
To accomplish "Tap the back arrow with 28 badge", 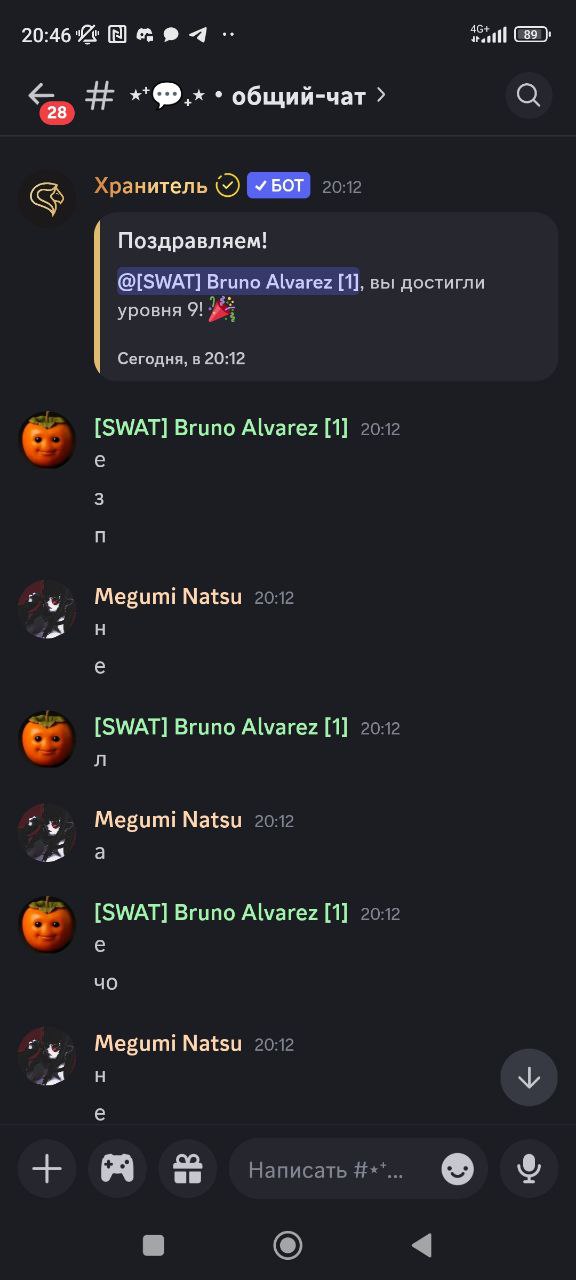I will 45,99.
